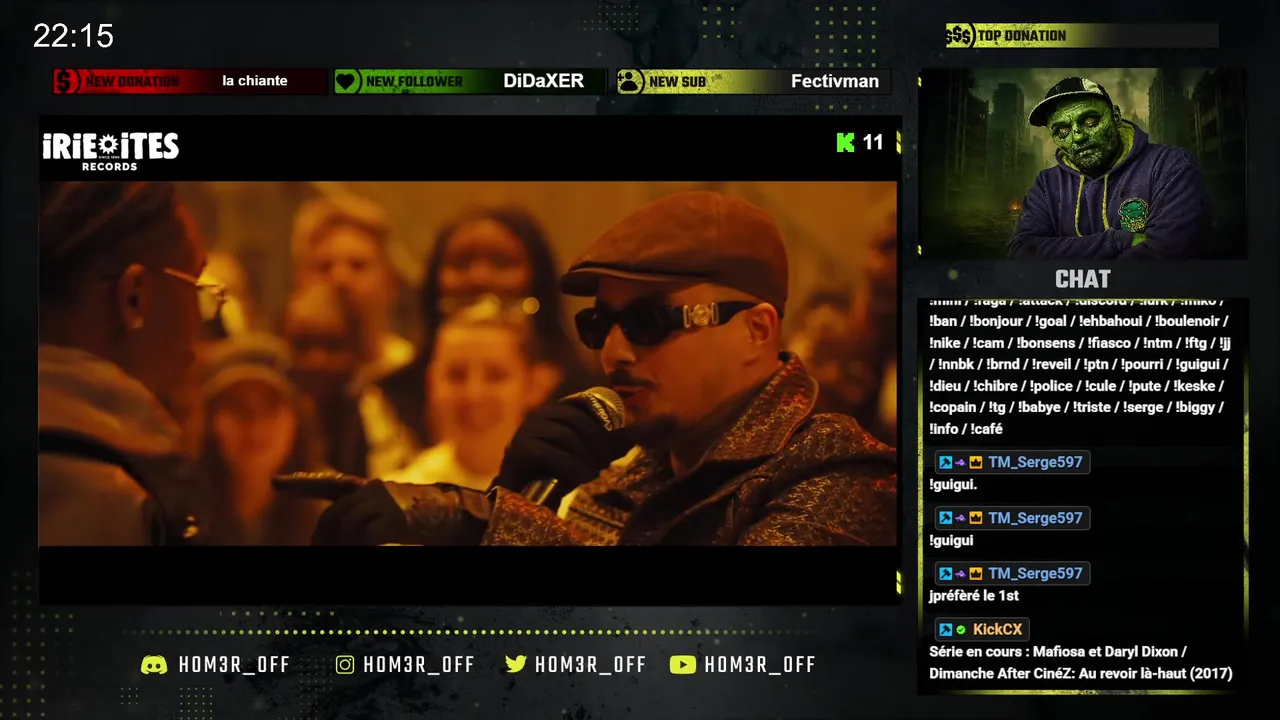Click the !police command in chat
Screen dimensions: 1280x720
1050,386
